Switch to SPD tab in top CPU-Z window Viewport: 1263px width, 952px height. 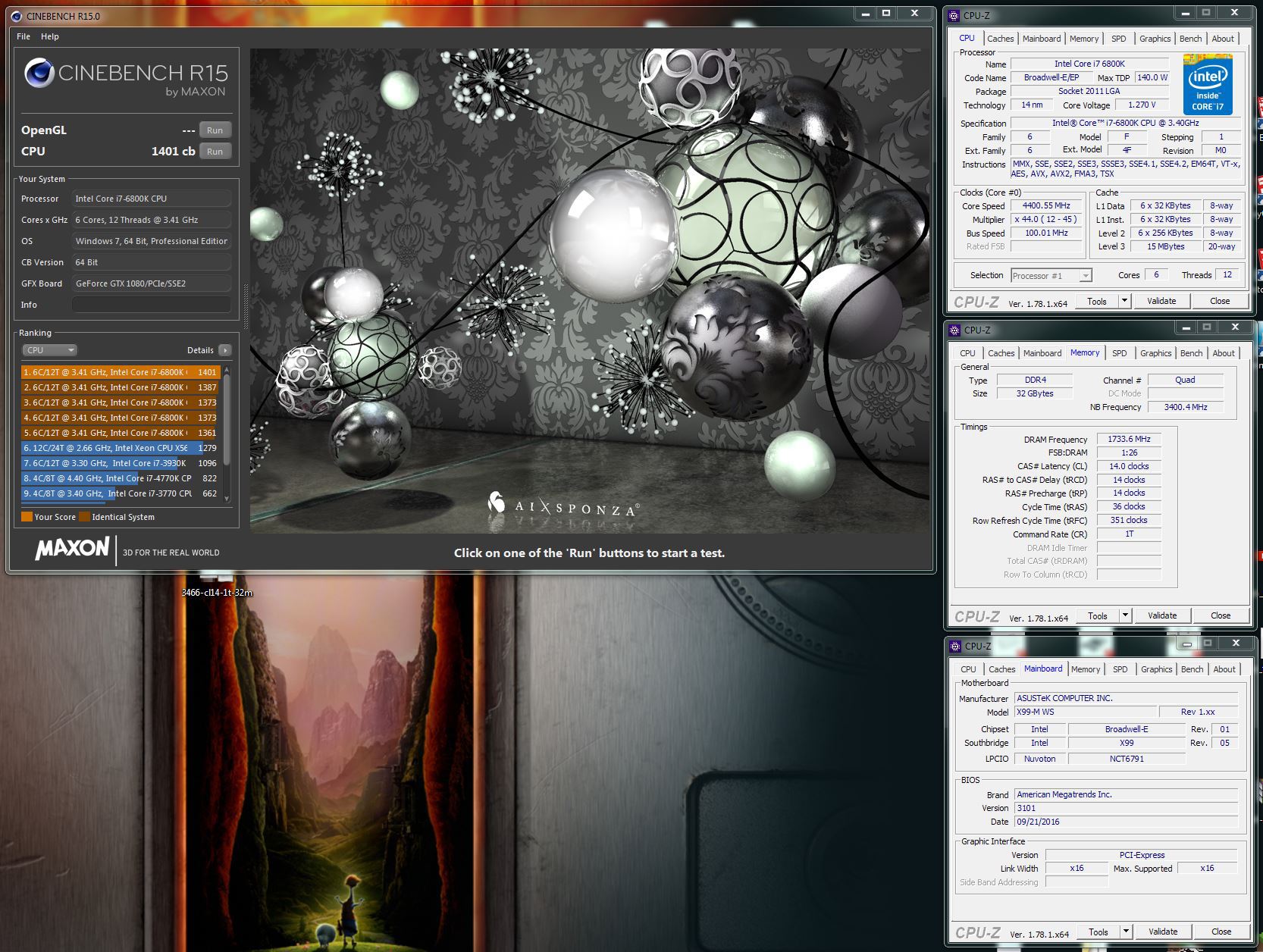(1119, 39)
